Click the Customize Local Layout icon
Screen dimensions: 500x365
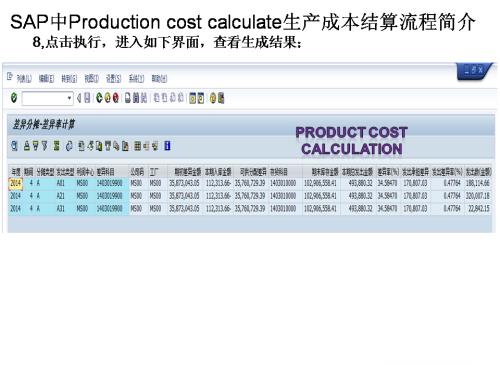point(221,98)
